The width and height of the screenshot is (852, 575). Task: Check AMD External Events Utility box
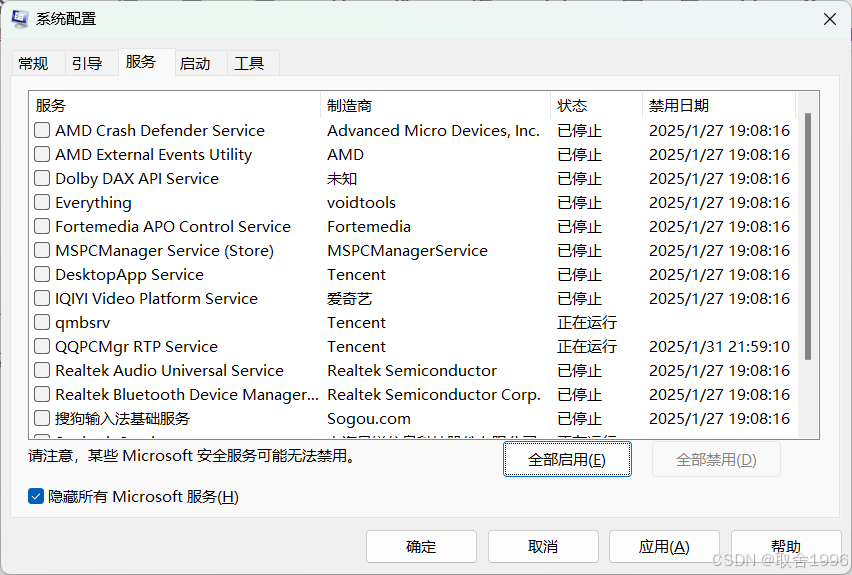click(42, 154)
